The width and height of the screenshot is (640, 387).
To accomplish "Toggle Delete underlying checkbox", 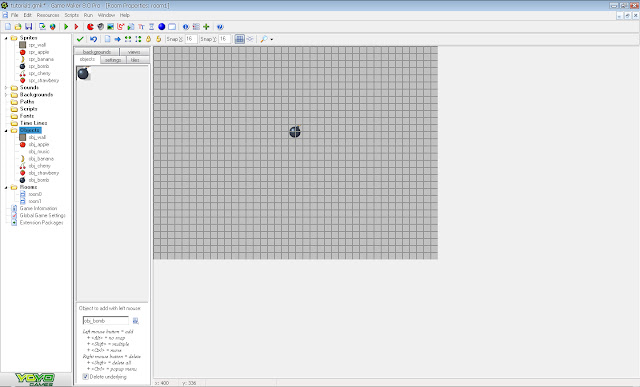I will point(85,376).
